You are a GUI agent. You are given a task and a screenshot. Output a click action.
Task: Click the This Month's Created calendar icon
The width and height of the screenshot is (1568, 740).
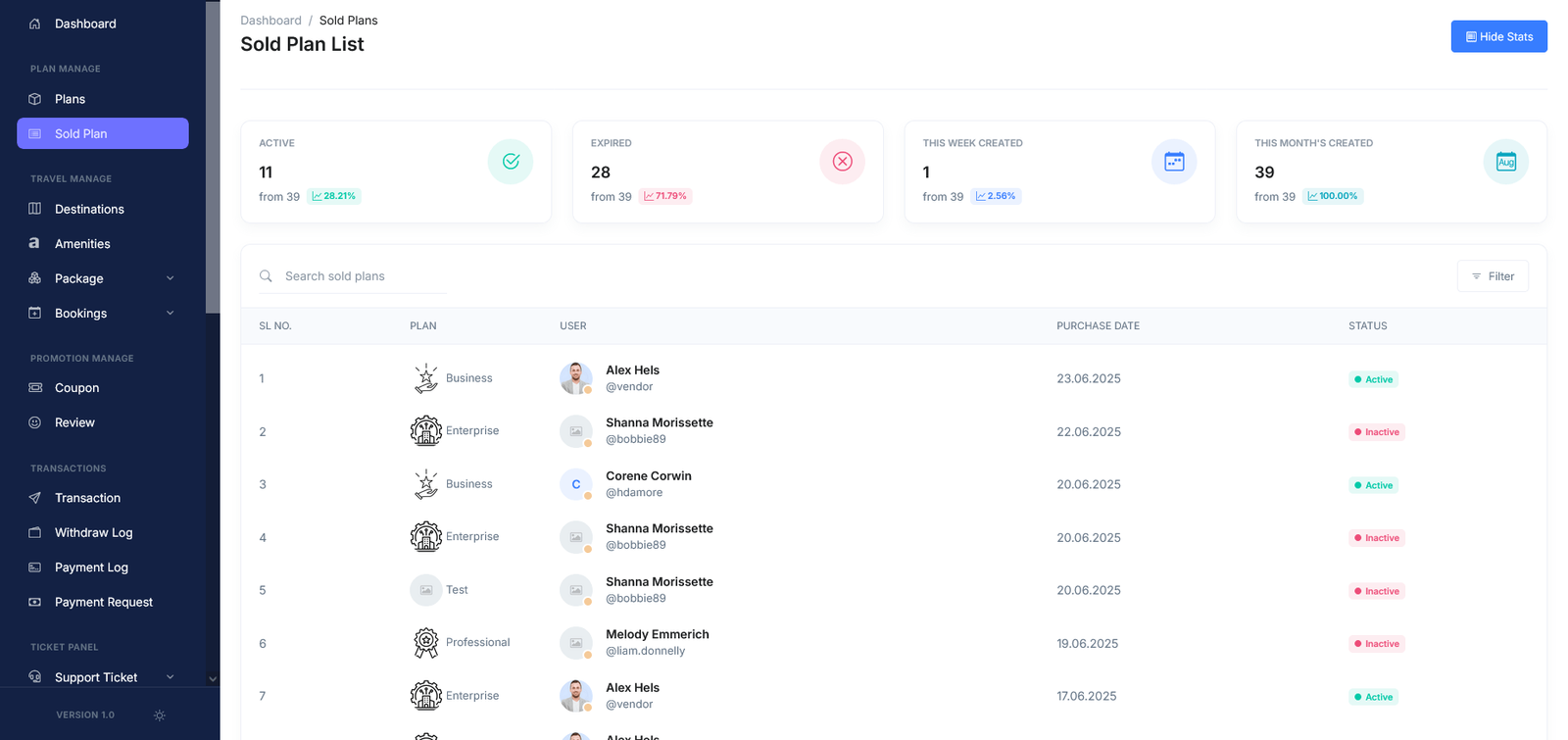tap(1505, 162)
